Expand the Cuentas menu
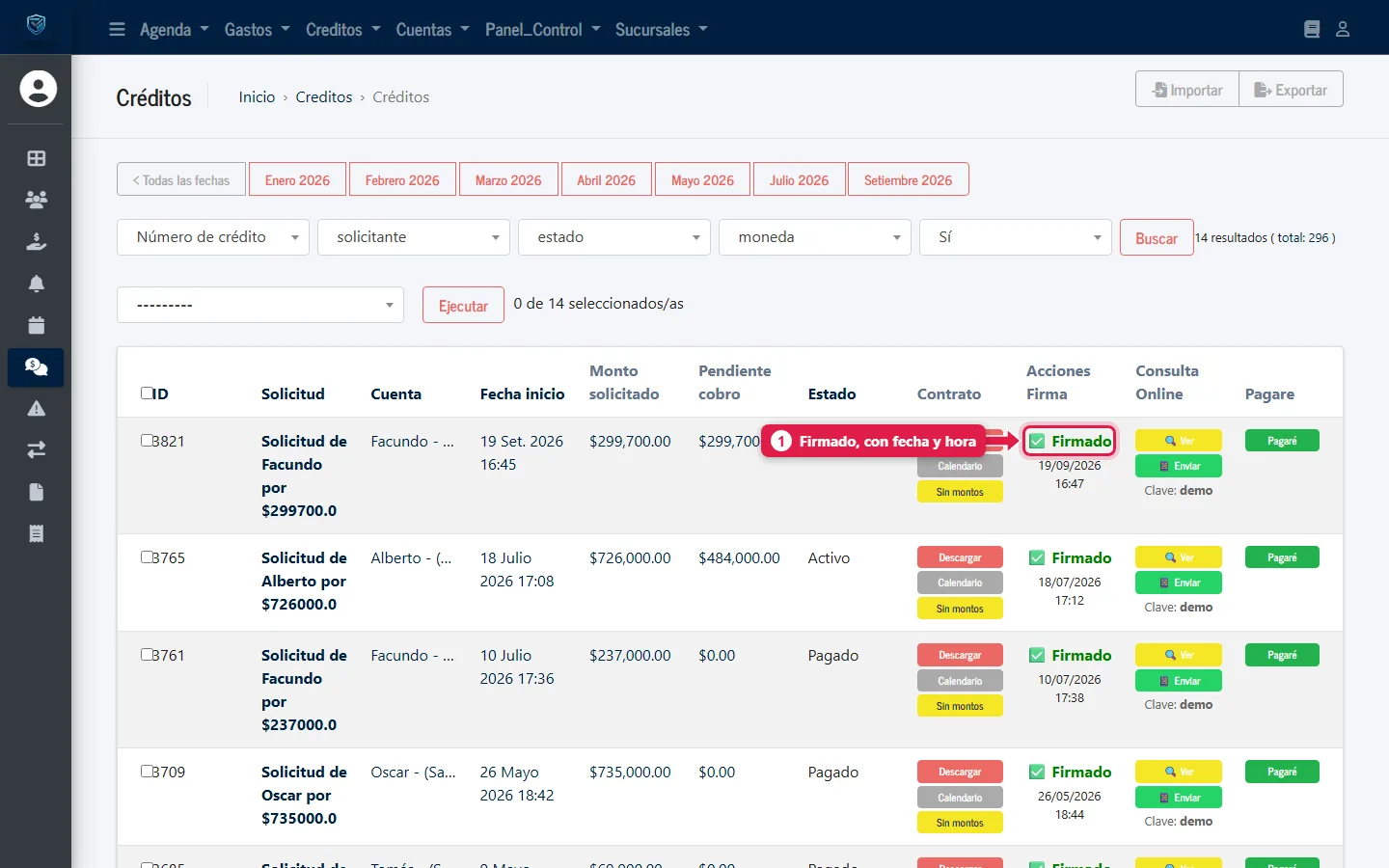This screenshot has height=868, width=1389. tap(433, 29)
